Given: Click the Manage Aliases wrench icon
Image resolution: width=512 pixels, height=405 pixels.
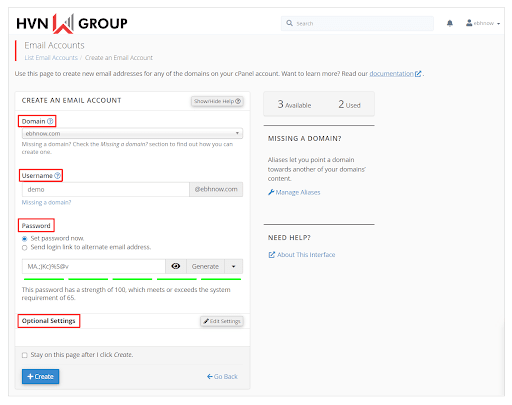Looking at the screenshot, I should coord(271,192).
